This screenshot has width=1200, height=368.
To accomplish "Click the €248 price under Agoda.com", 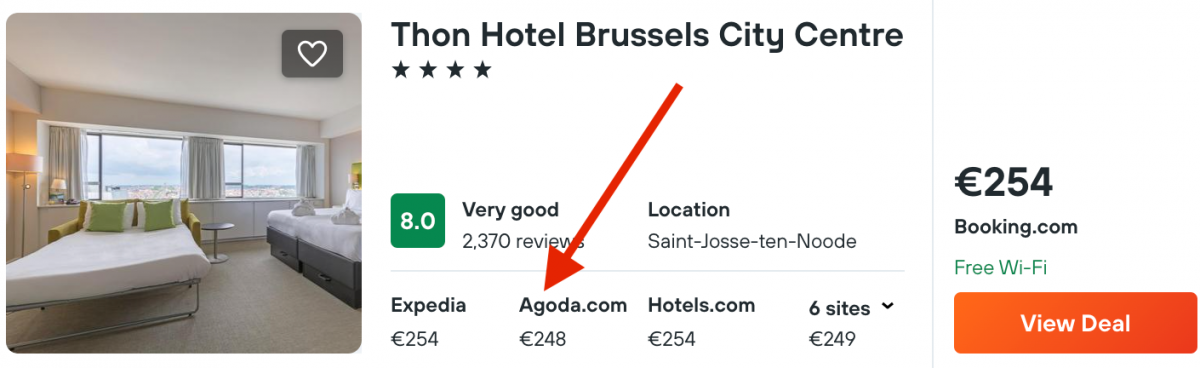I will tap(543, 339).
